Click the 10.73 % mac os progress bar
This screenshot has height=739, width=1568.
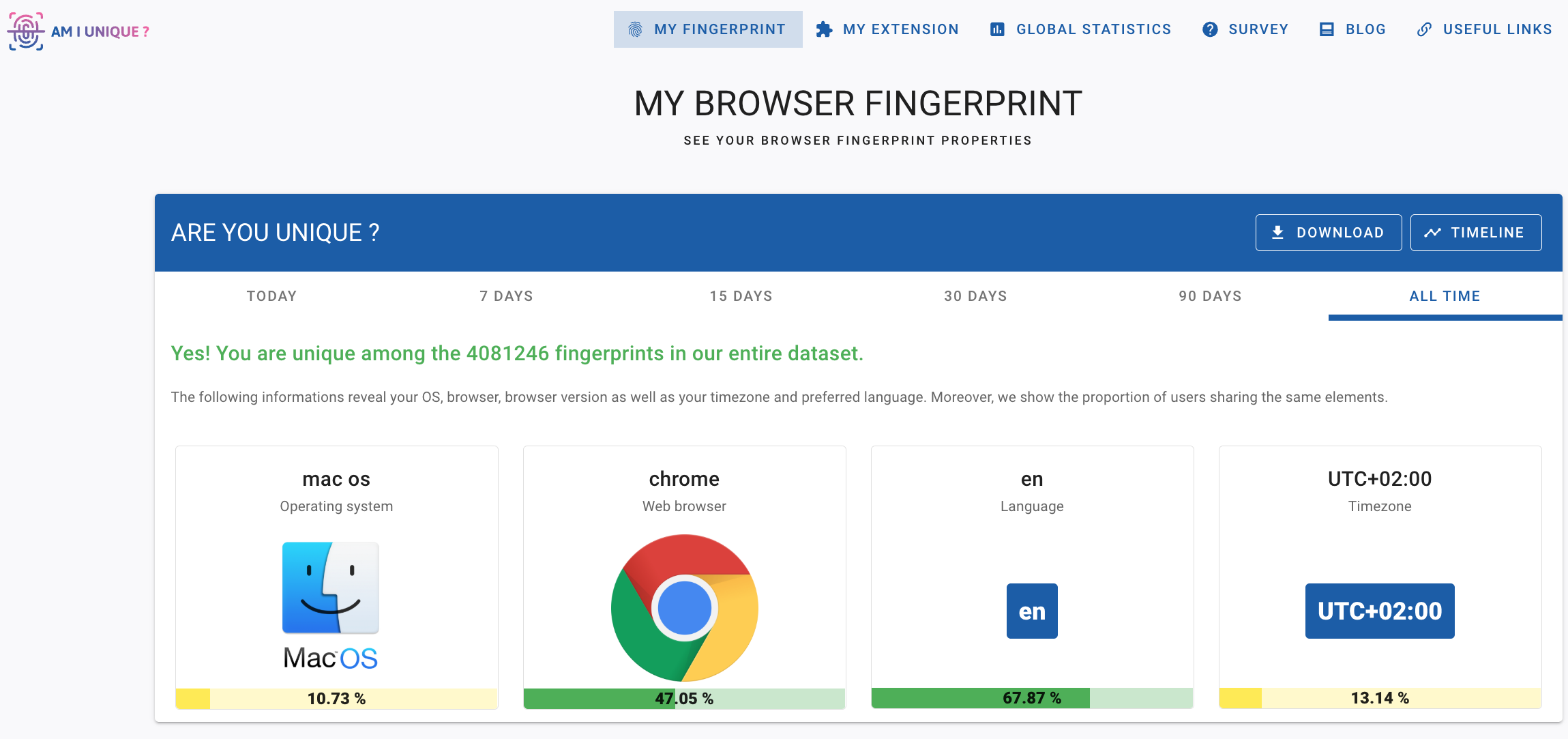click(337, 699)
